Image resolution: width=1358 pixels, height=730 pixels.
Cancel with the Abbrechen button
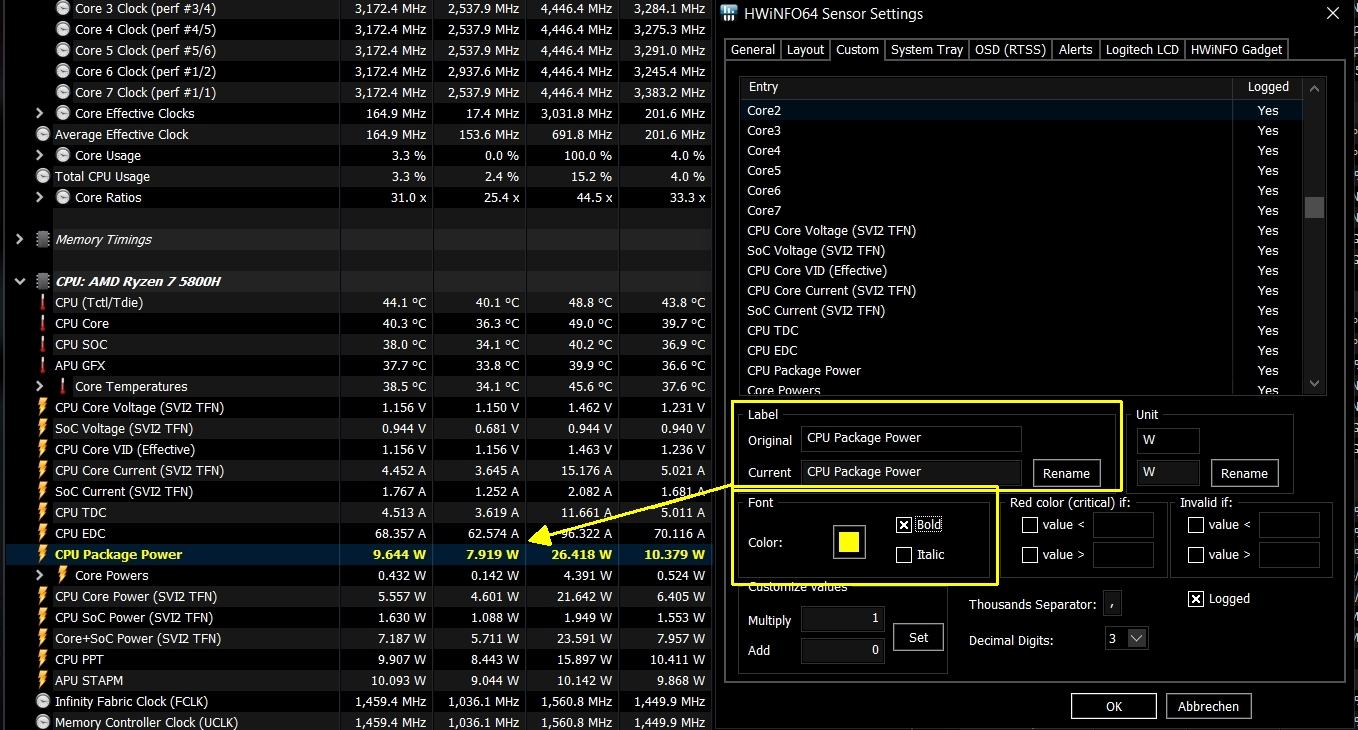coord(1208,706)
